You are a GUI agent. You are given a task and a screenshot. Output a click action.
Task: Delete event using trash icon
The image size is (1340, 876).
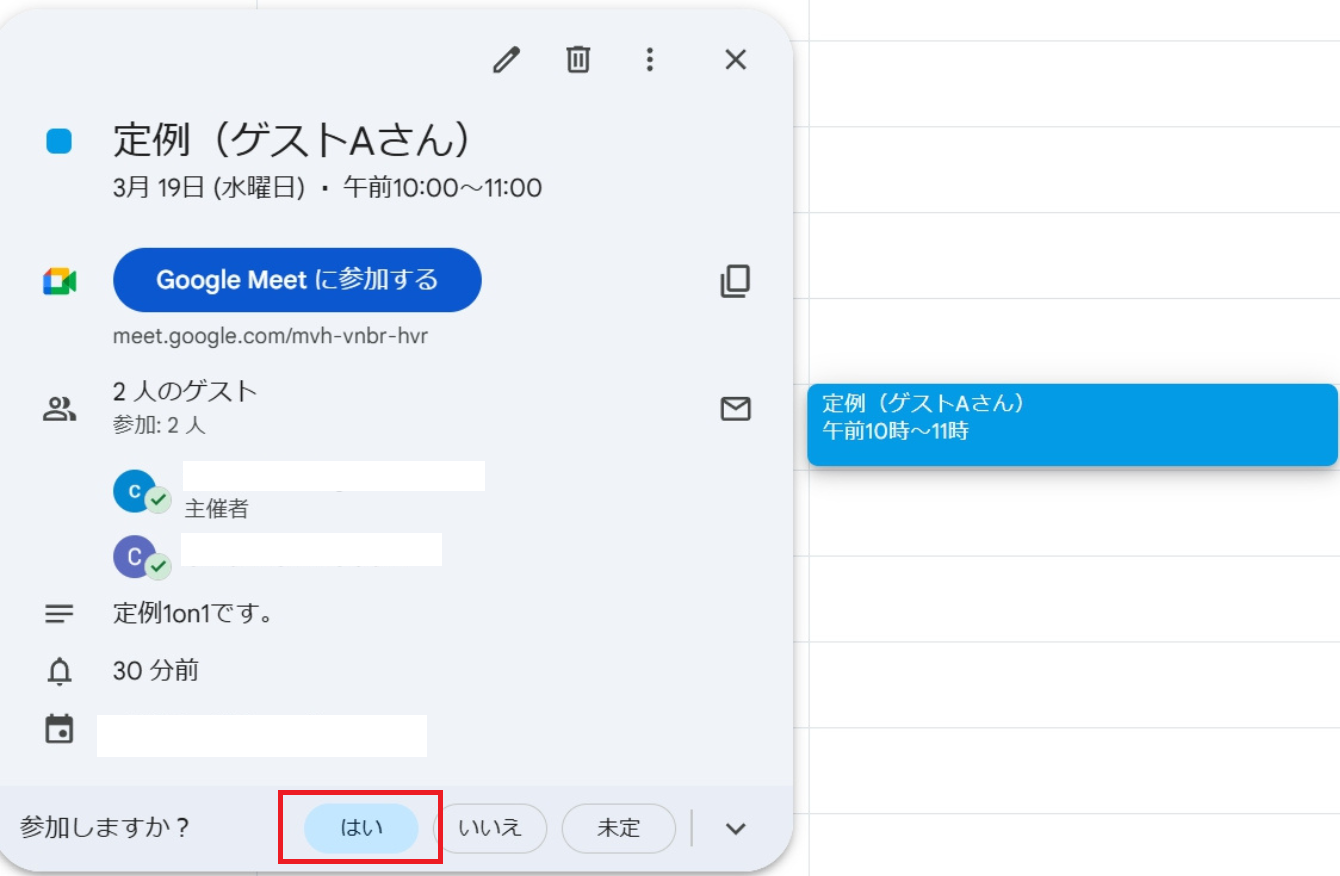point(578,60)
